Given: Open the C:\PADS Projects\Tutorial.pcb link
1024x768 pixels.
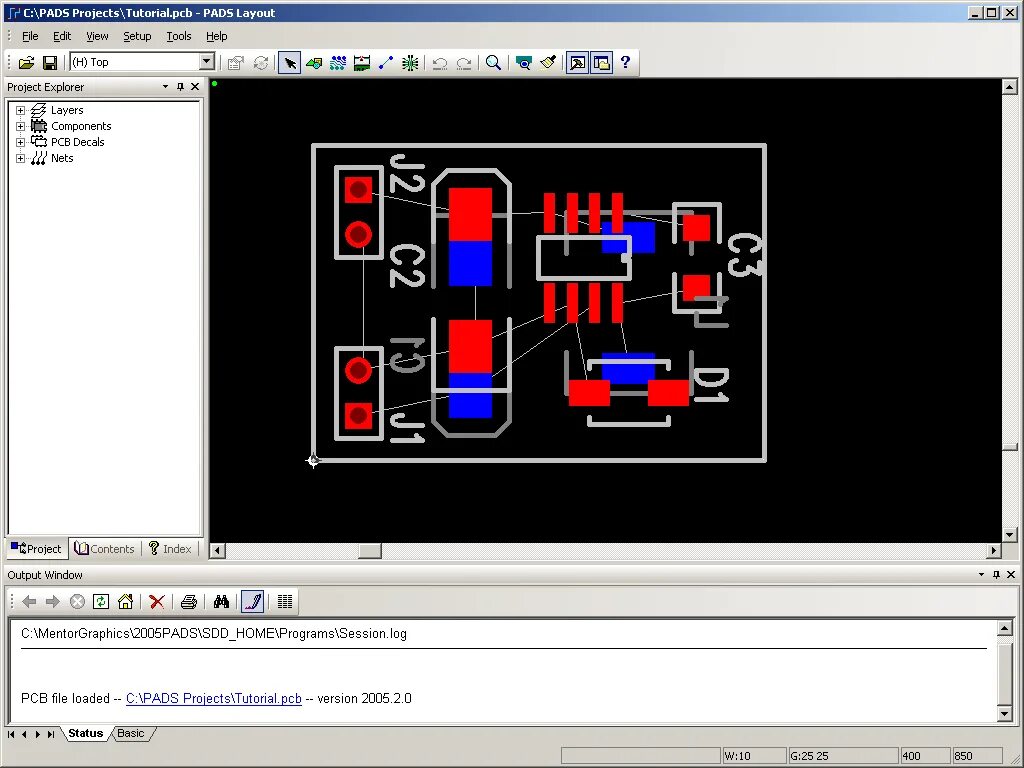Looking at the screenshot, I should click(214, 698).
